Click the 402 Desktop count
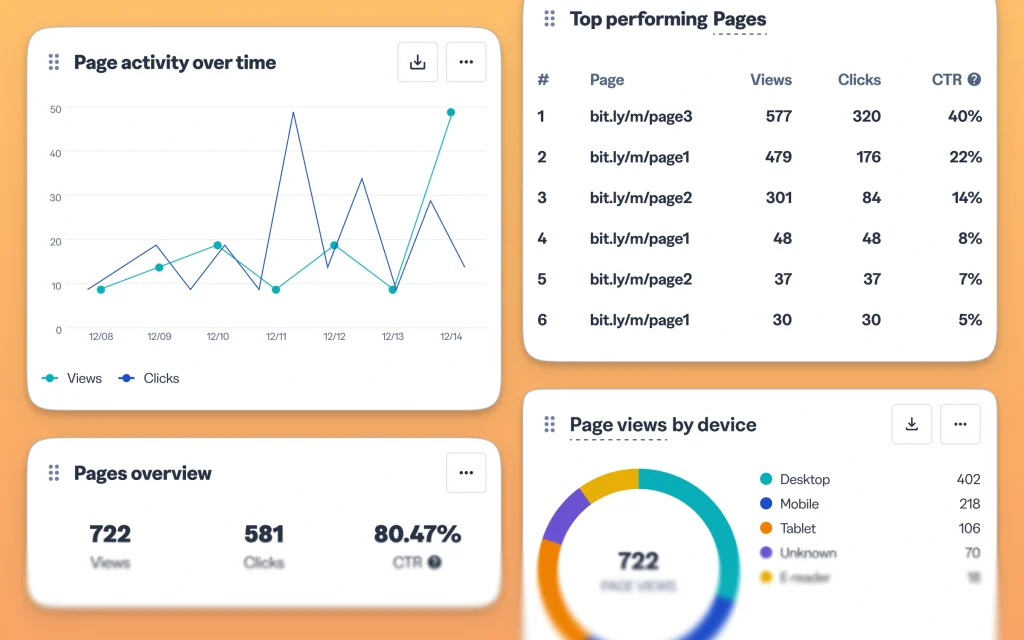Viewport: 1024px width, 640px height. coord(968,479)
